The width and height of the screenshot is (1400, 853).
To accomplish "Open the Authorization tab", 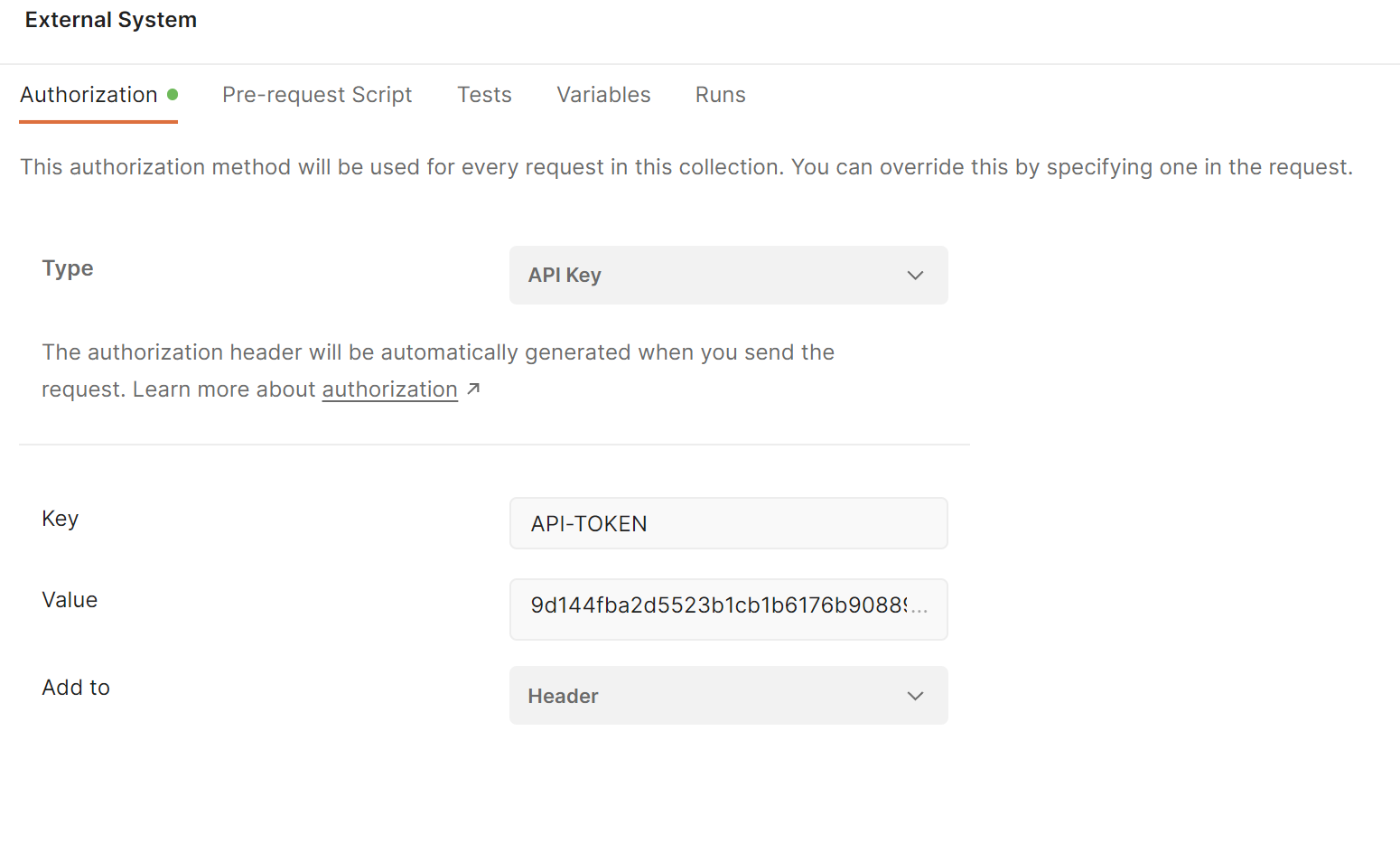I will (x=89, y=95).
